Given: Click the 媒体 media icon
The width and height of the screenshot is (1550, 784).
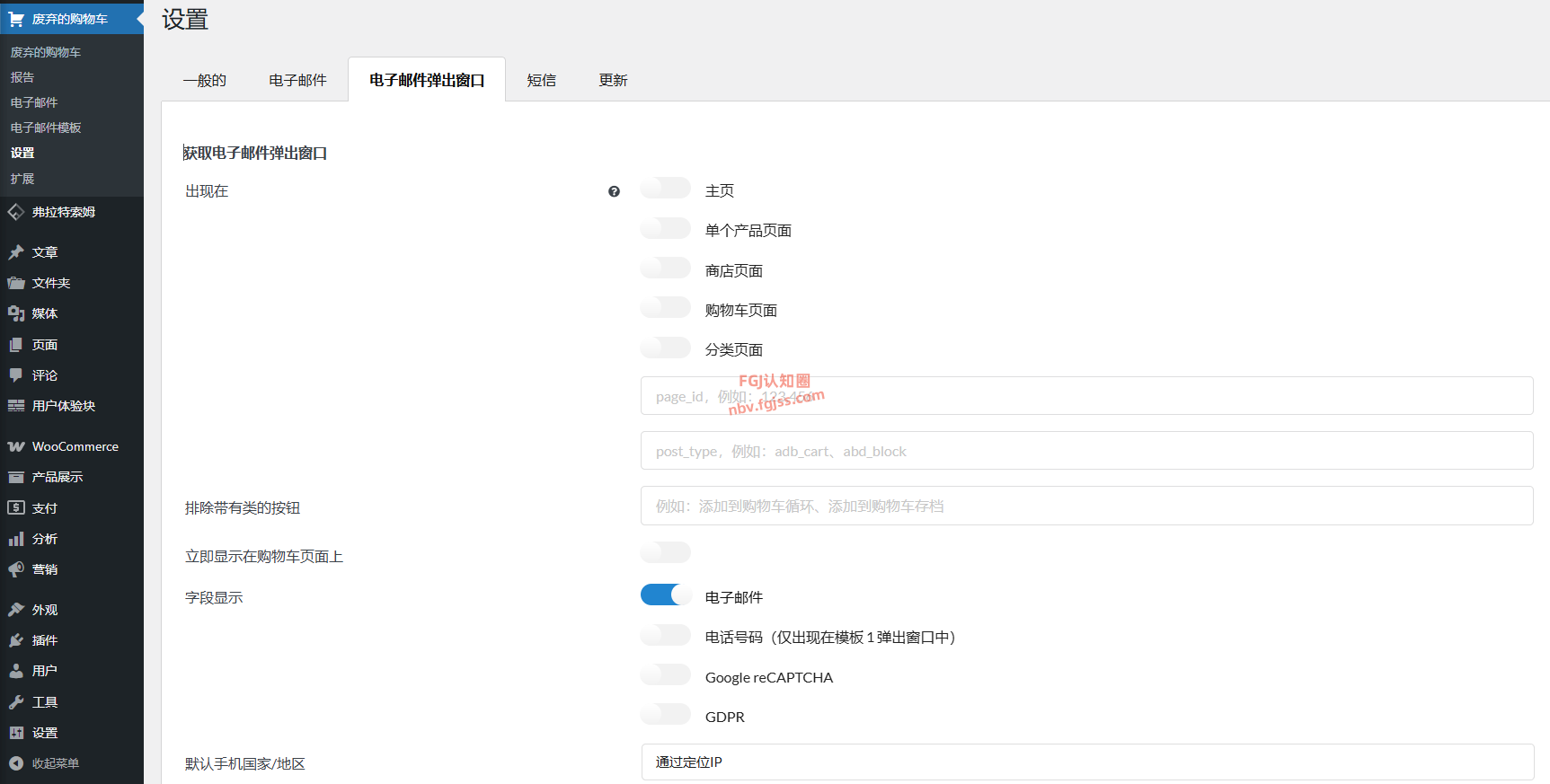Looking at the screenshot, I should [16, 313].
